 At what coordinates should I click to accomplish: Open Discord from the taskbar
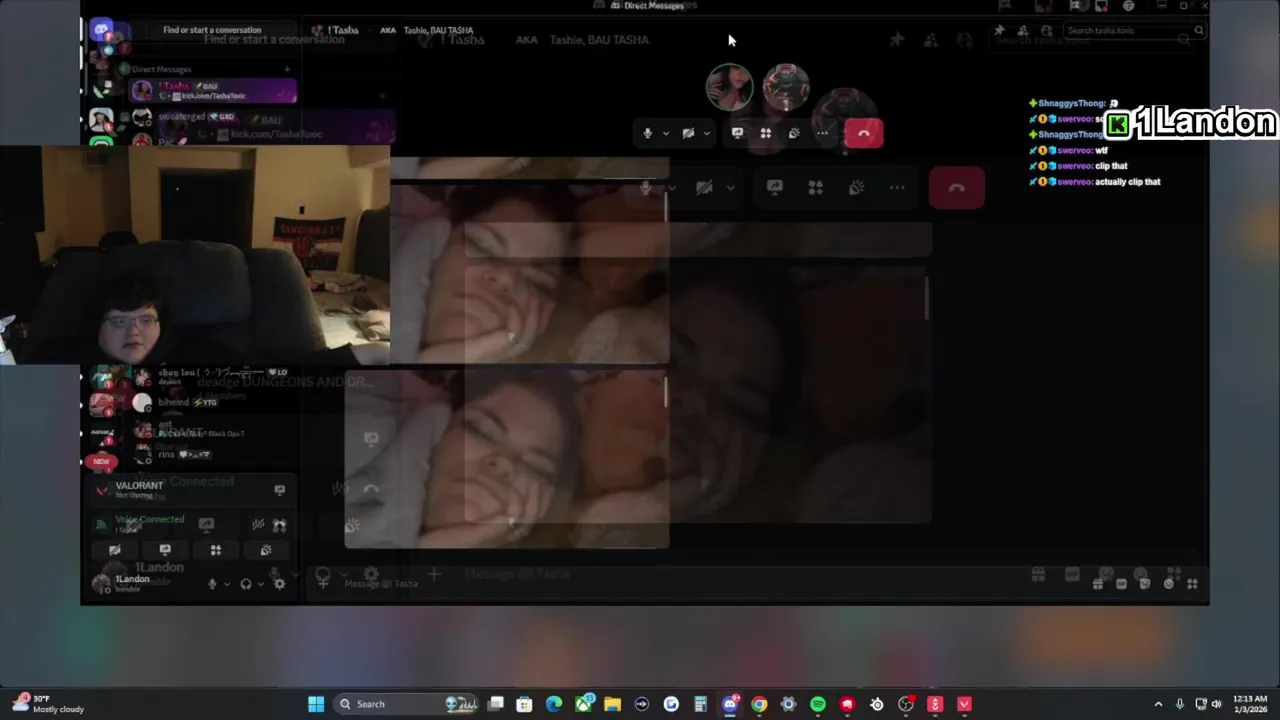(x=730, y=704)
